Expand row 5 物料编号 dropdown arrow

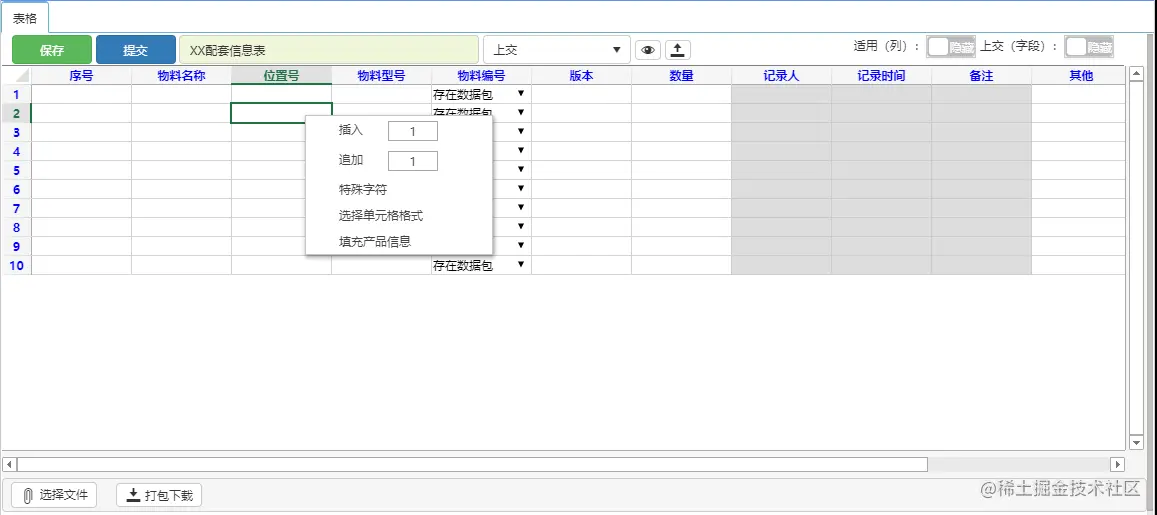point(521,170)
